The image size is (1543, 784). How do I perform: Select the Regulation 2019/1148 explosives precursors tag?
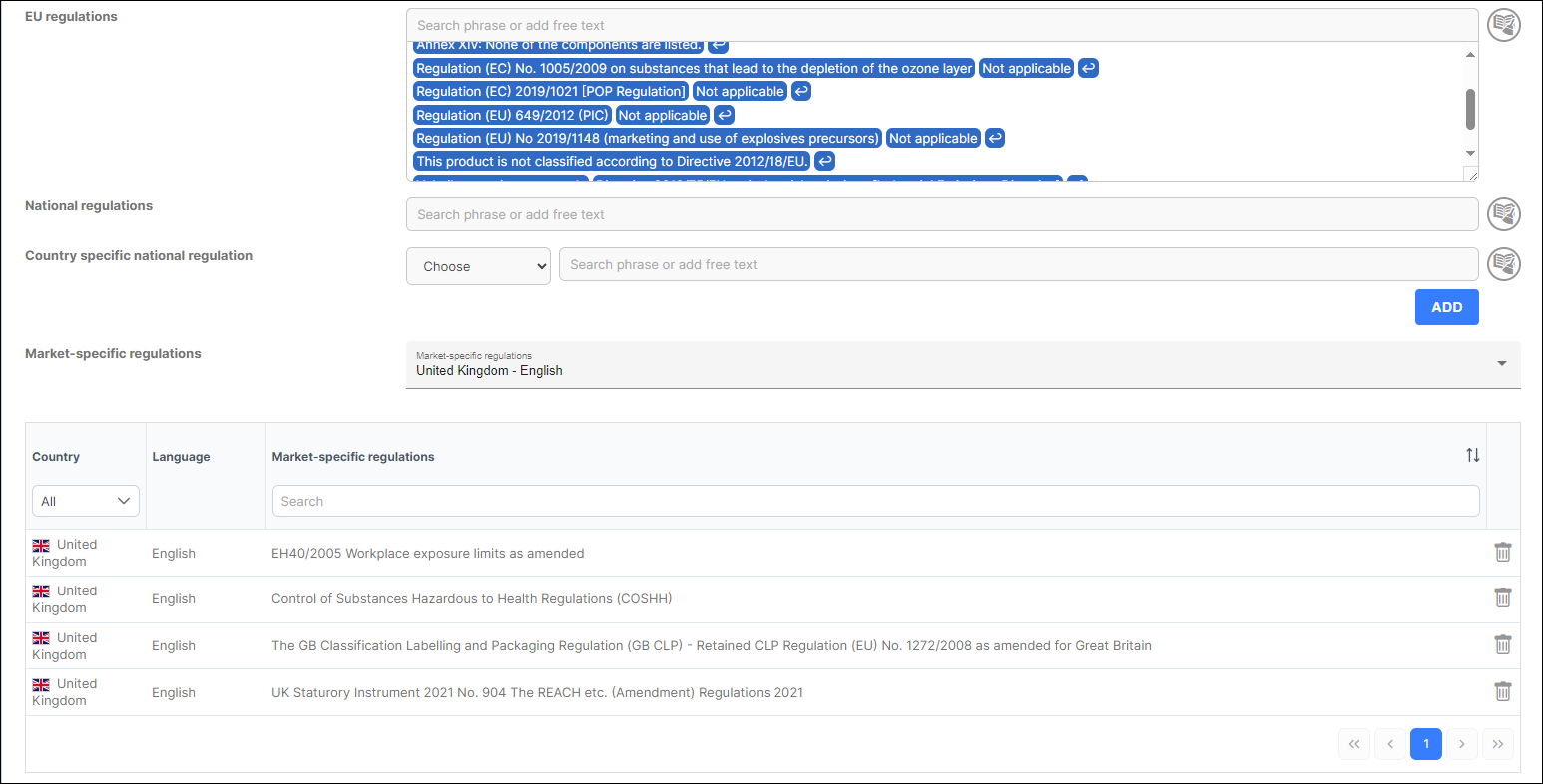click(648, 138)
